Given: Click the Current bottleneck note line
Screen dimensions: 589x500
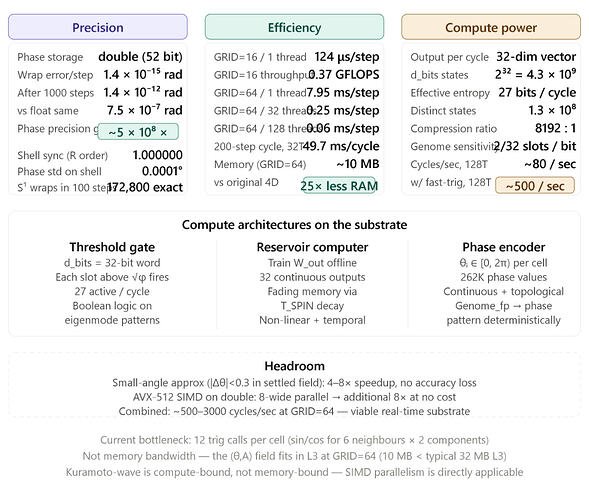Looking at the screenshot, I should [x=294, y=440].
